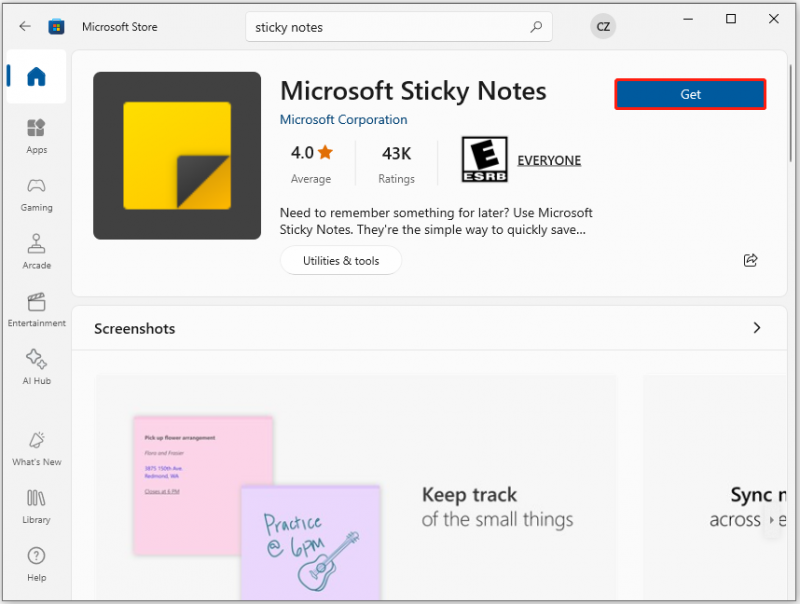Open the AI Hub section
800x604 pixels.
[x=36, y=367]
